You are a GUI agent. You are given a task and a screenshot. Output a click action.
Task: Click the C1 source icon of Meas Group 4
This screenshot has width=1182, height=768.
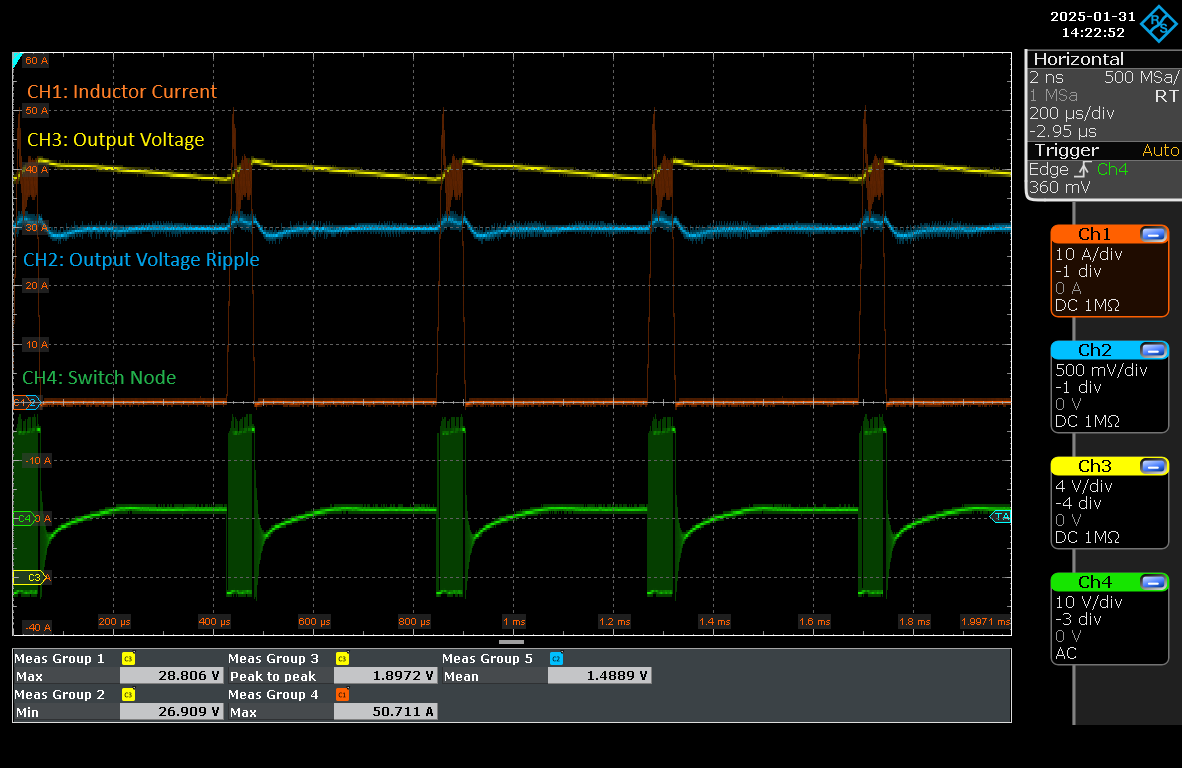[x=341, y=694]
